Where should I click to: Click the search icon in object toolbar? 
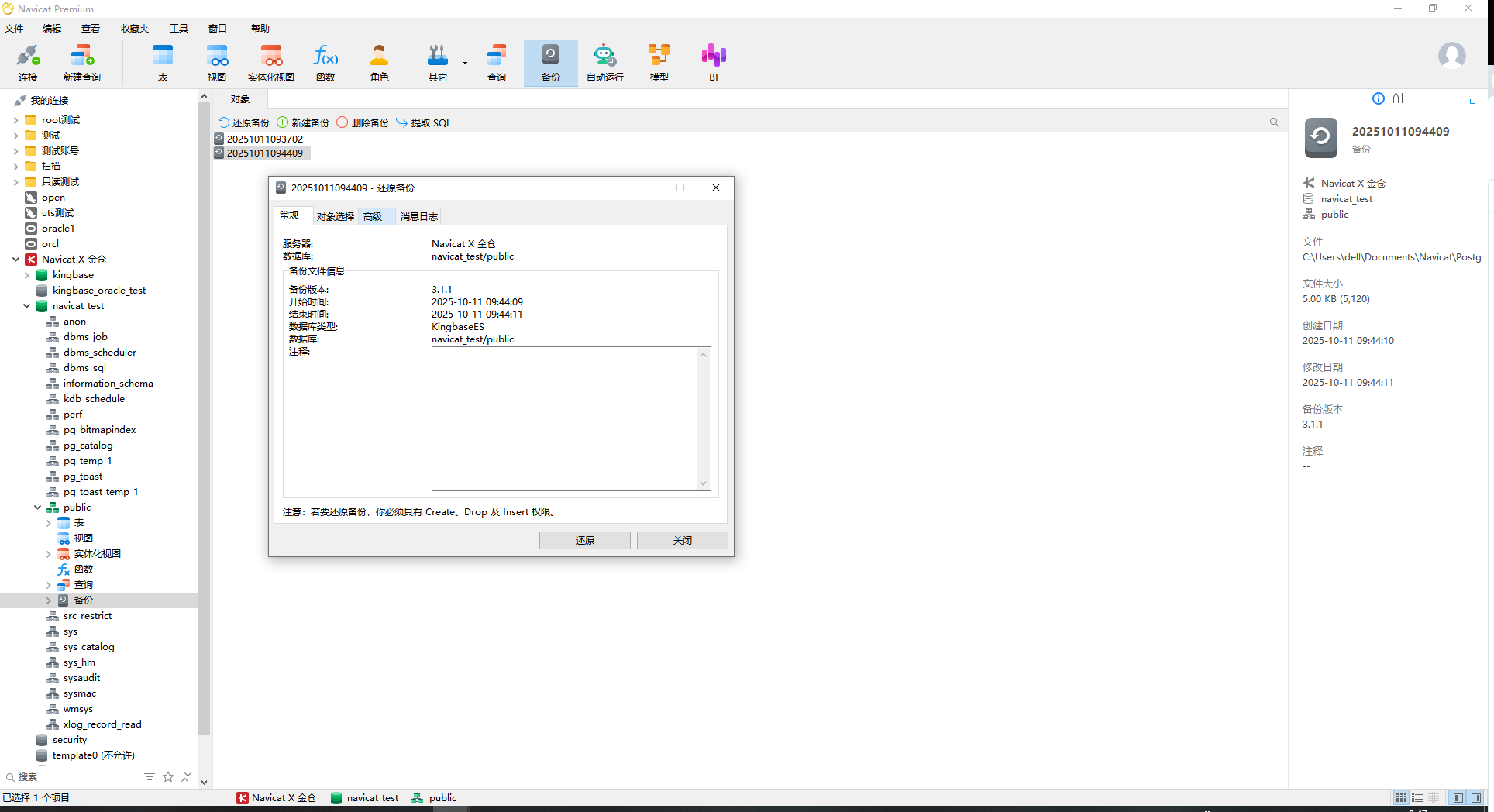point(1275,122)
